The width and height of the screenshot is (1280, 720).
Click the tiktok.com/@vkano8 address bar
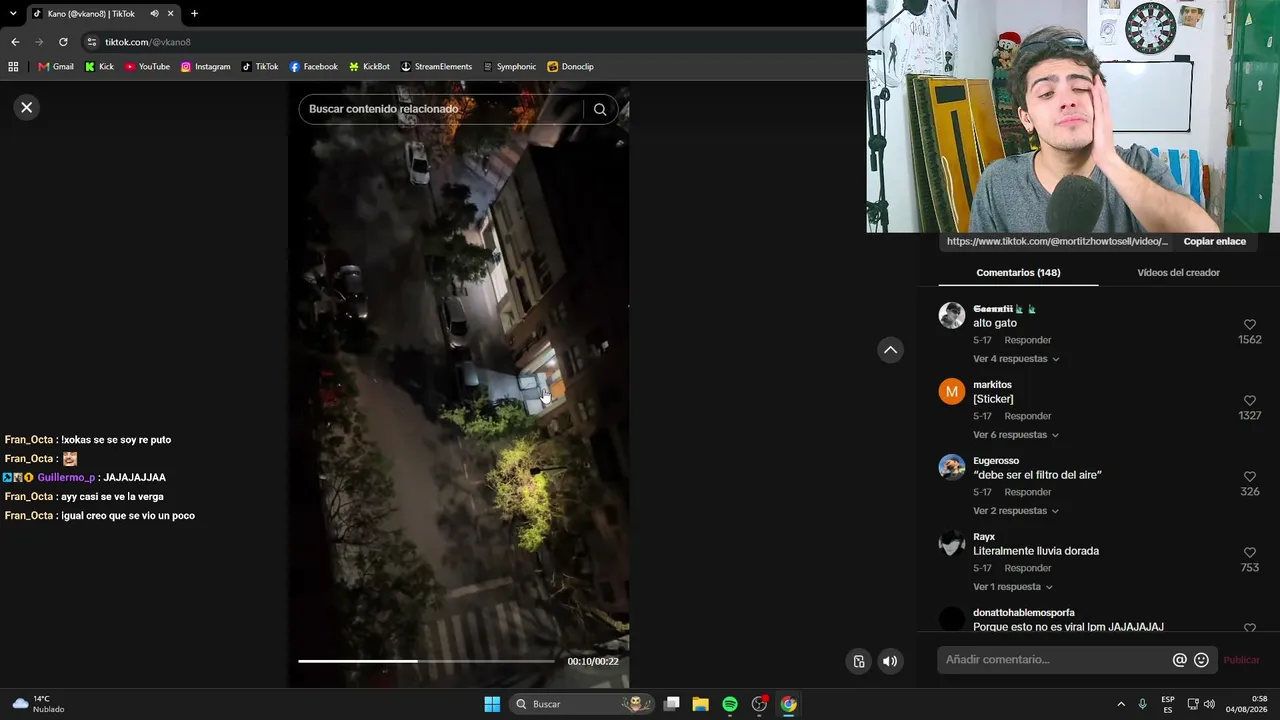(148, 42)
